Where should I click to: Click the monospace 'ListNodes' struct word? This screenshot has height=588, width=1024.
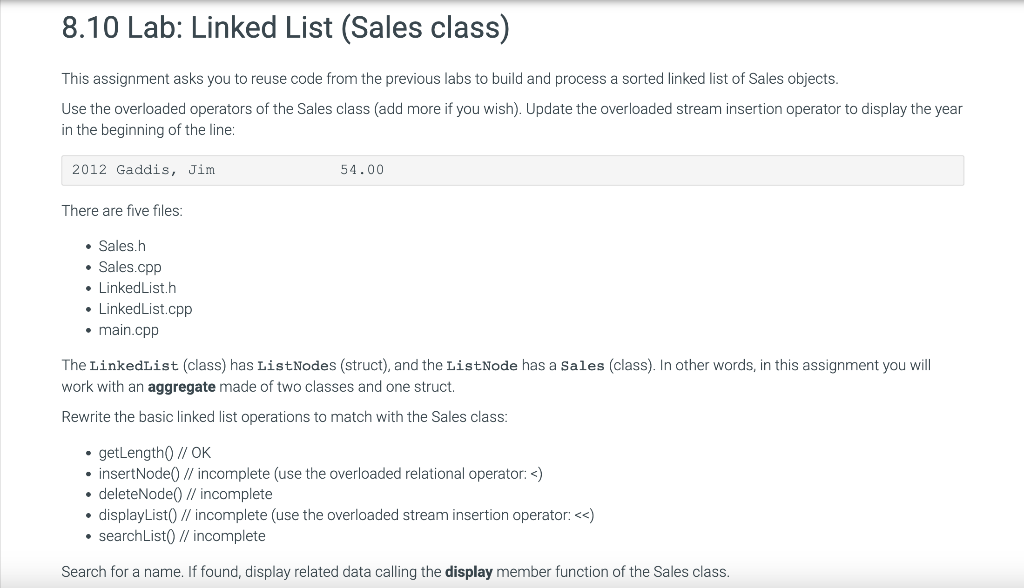[296, 366]
